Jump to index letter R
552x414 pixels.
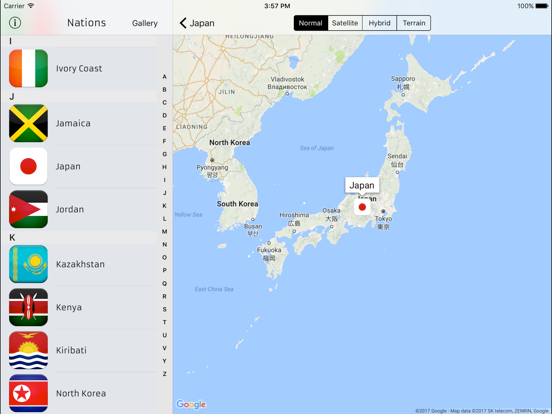pos(164,296)
